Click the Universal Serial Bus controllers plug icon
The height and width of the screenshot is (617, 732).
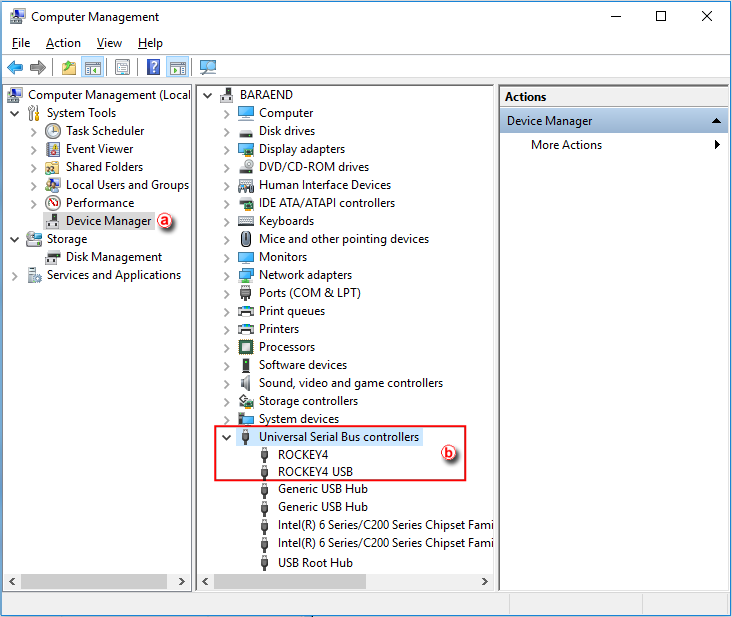pyautogui.click(x=246, y=437)
